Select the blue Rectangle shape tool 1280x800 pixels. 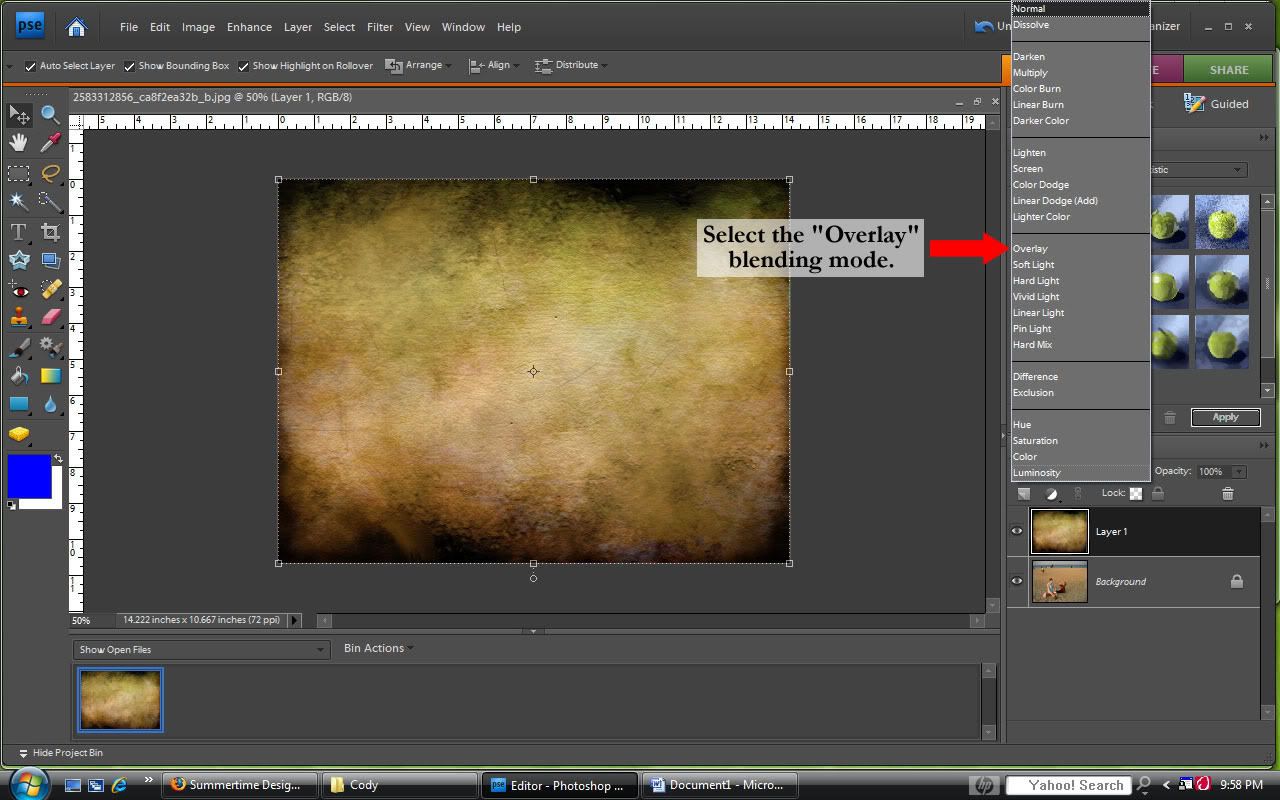19,404
